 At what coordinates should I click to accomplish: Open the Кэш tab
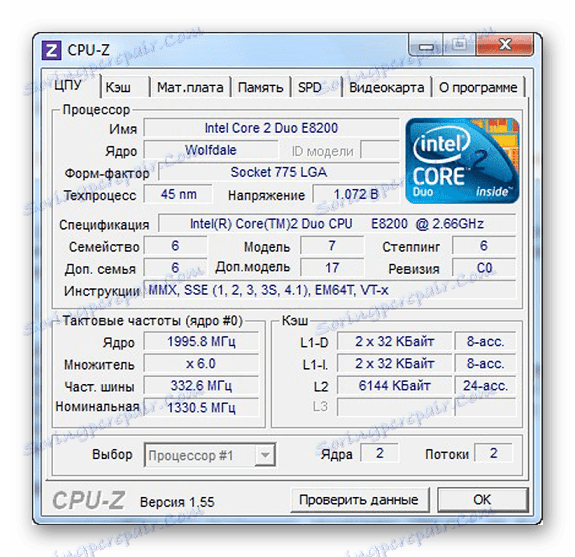(125, 87)
